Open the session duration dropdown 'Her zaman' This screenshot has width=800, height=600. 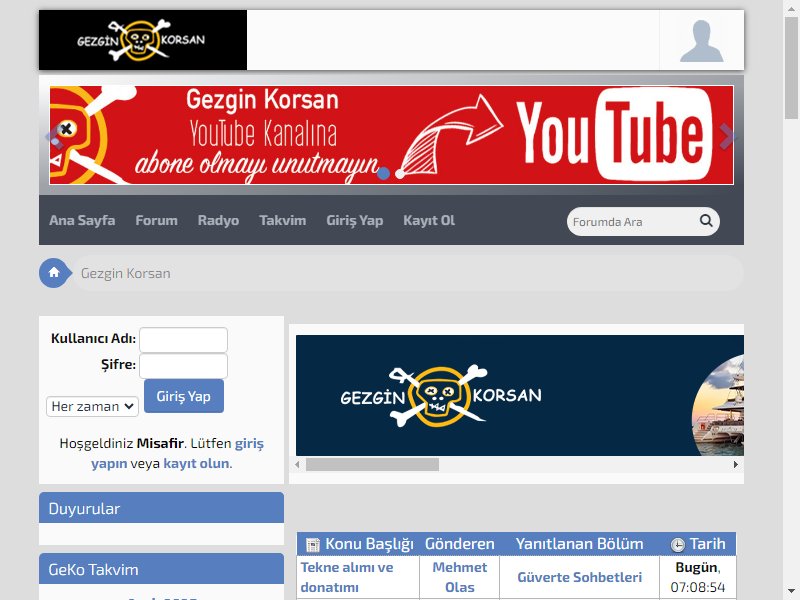click(92, 407)
